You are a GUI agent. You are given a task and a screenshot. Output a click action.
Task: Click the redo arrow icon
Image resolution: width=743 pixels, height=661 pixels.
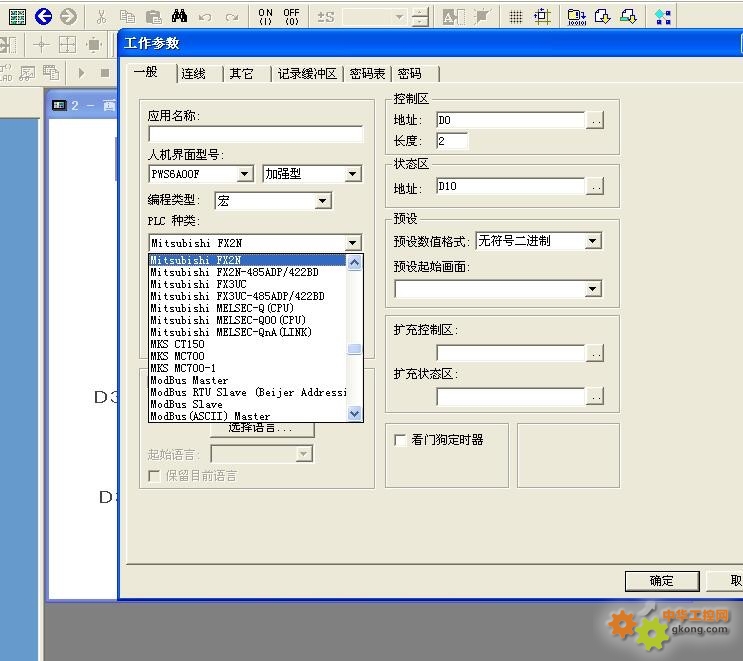tap(232, 18)
